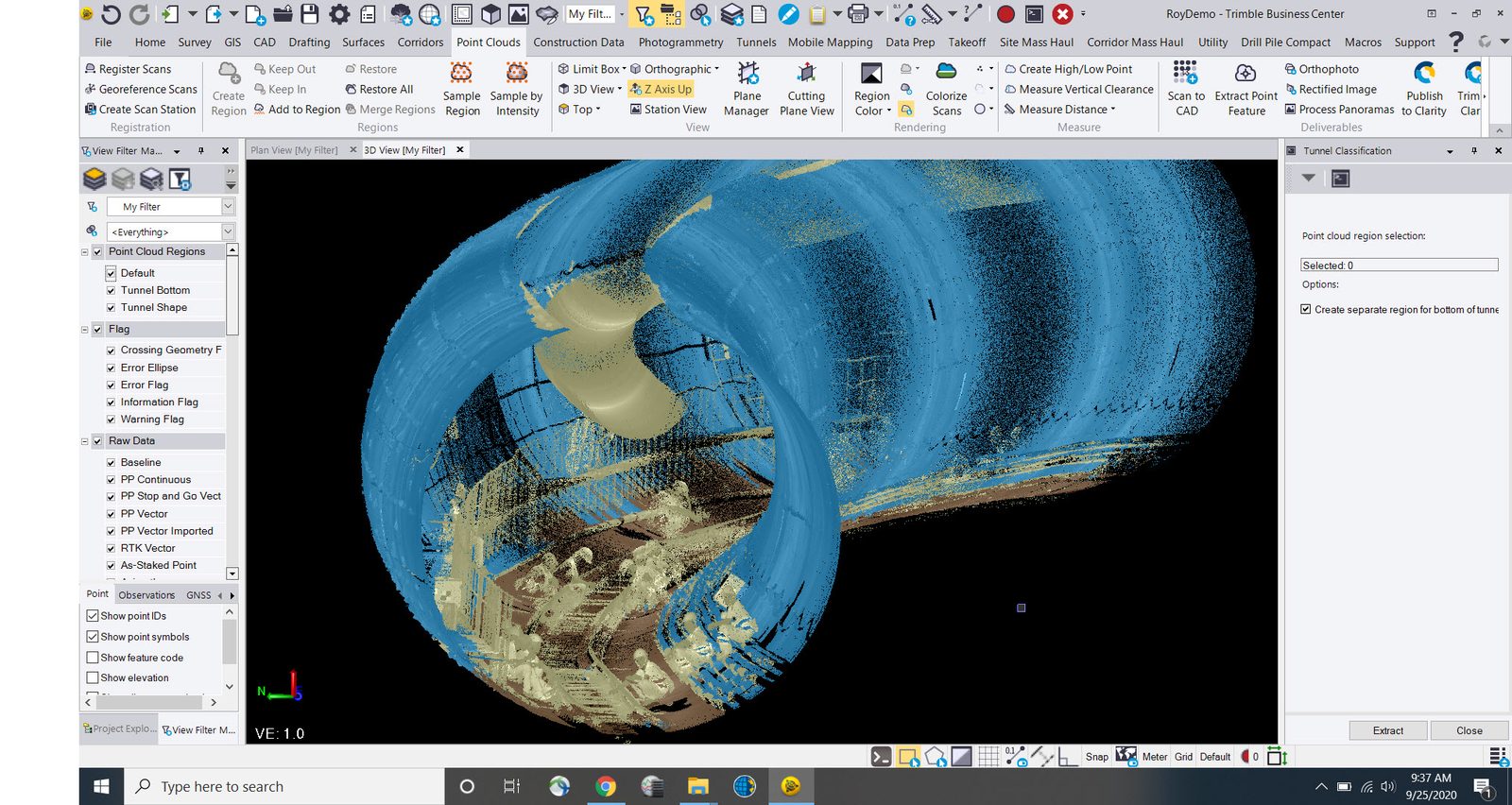Image resolution: width=1512 pixels, height=805 pixels.
Task: Open the Tunnels ribbon tab
Action: coord(756,42)
